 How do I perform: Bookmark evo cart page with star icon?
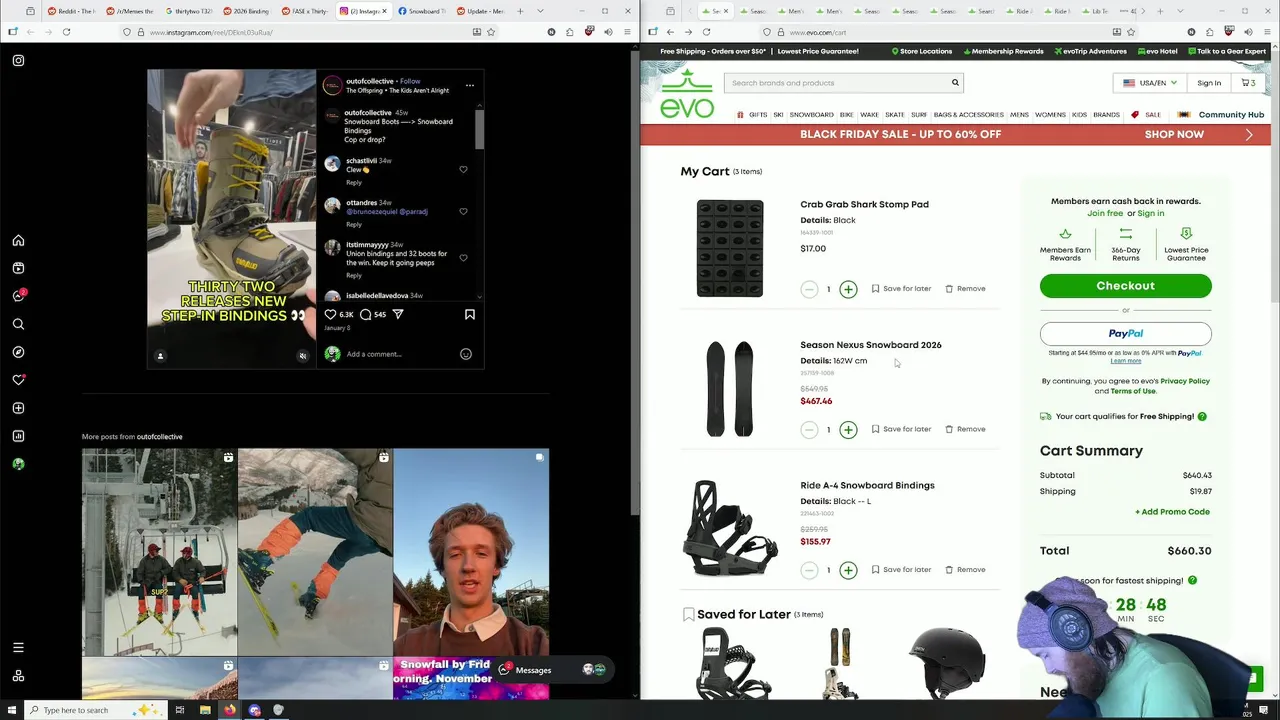(x=1131, y=32)
